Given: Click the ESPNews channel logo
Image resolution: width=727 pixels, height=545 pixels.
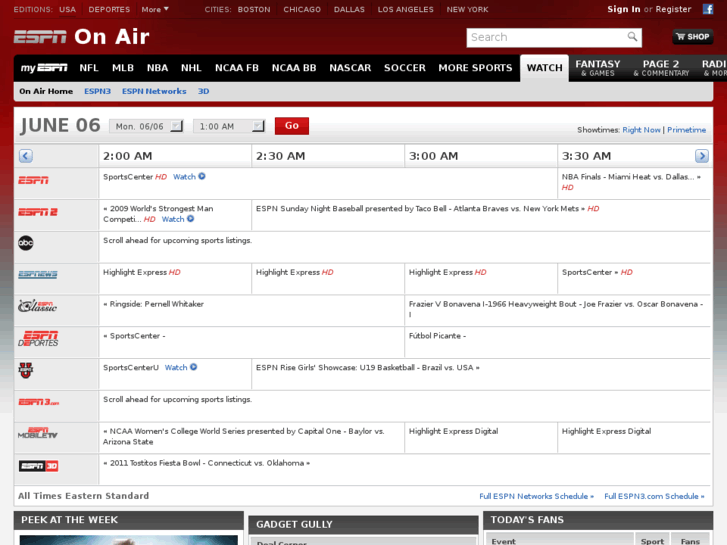Looking at the screenshot, I should [37, 274].
